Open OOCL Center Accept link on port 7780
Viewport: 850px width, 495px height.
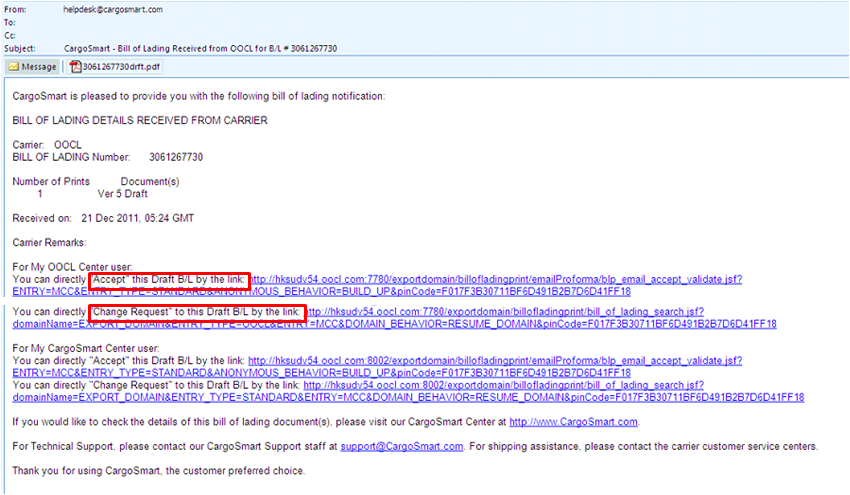click(495, 279)
